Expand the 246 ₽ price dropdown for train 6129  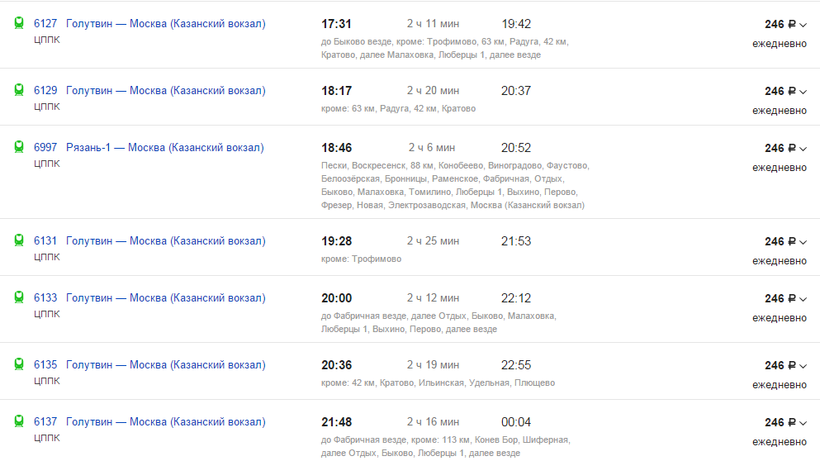pos(803,91)
